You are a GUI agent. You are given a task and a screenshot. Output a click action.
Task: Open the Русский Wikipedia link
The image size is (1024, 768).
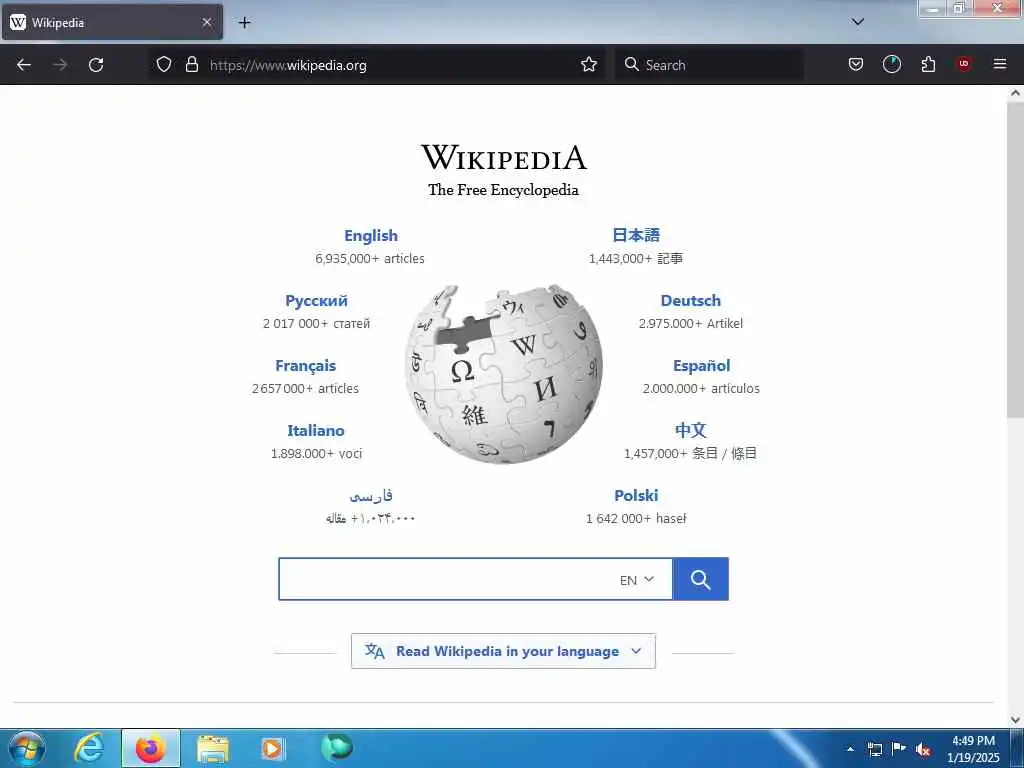tap(316, 300)
